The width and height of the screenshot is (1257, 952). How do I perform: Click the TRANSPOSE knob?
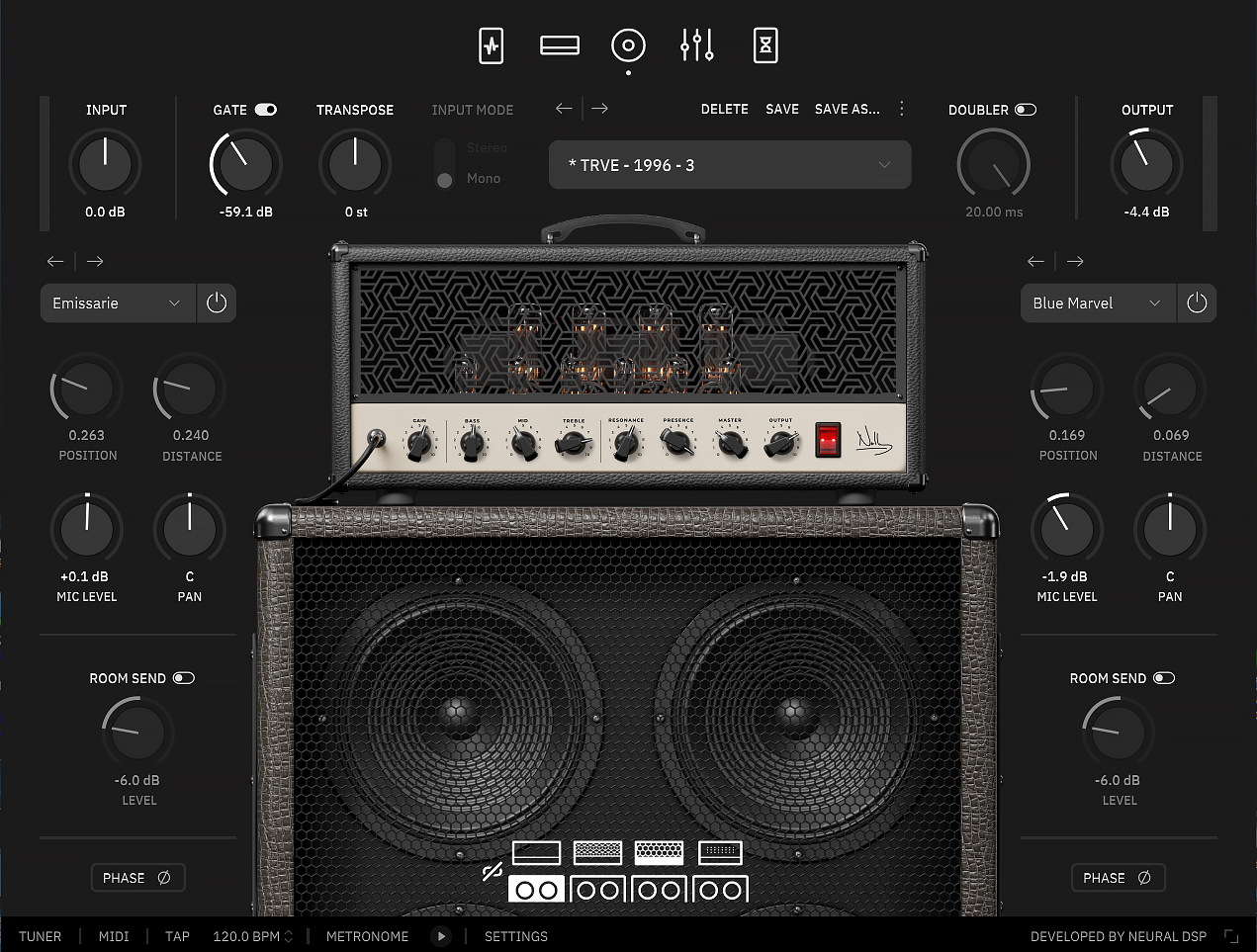pyautogui.click(x=355, y=164)
